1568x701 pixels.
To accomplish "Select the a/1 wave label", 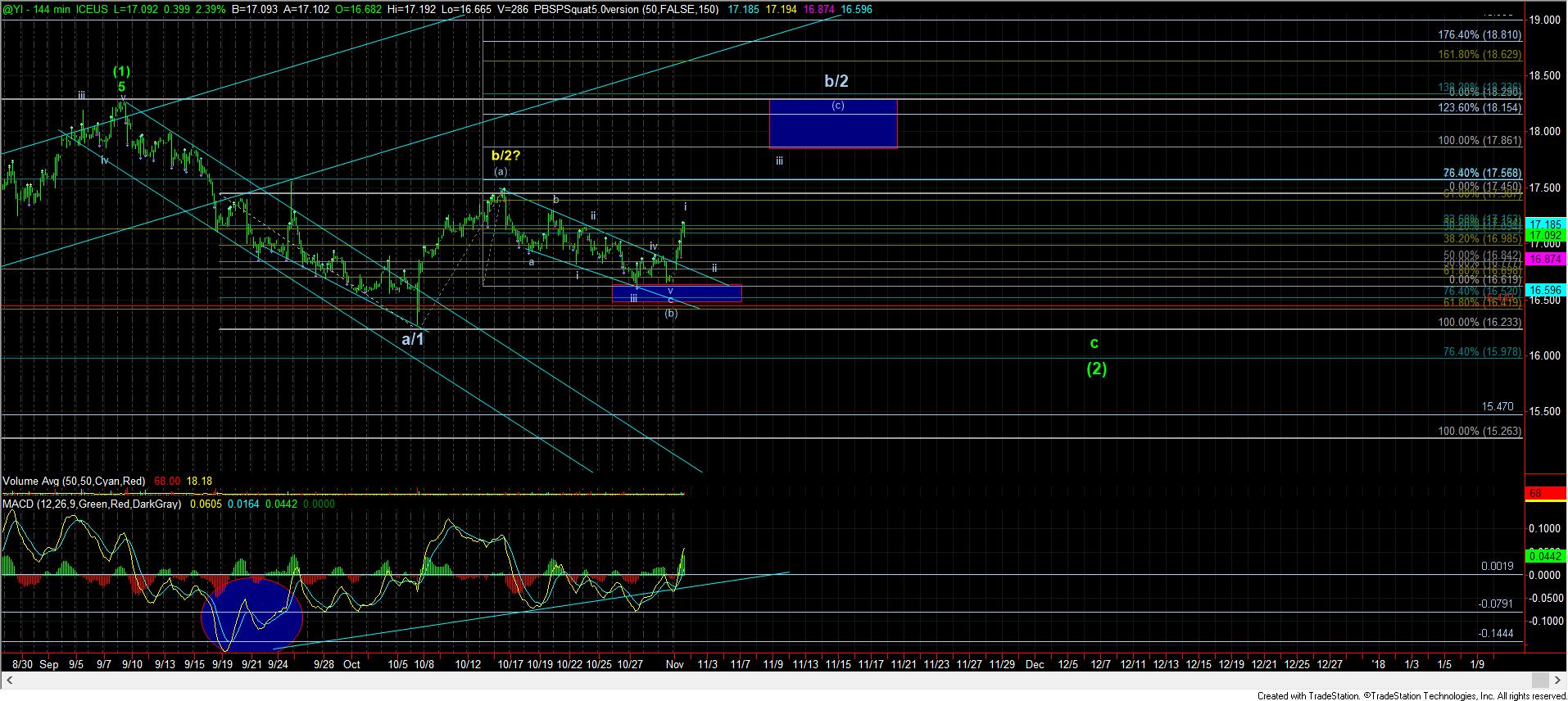I will [x=413, y=338].
